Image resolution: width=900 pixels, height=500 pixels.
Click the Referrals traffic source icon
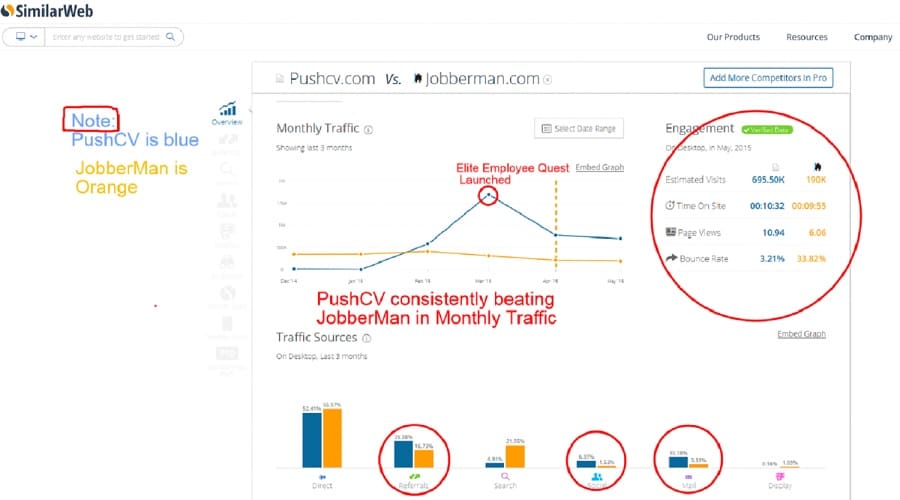pyautogui.click(x=414, y=476)
